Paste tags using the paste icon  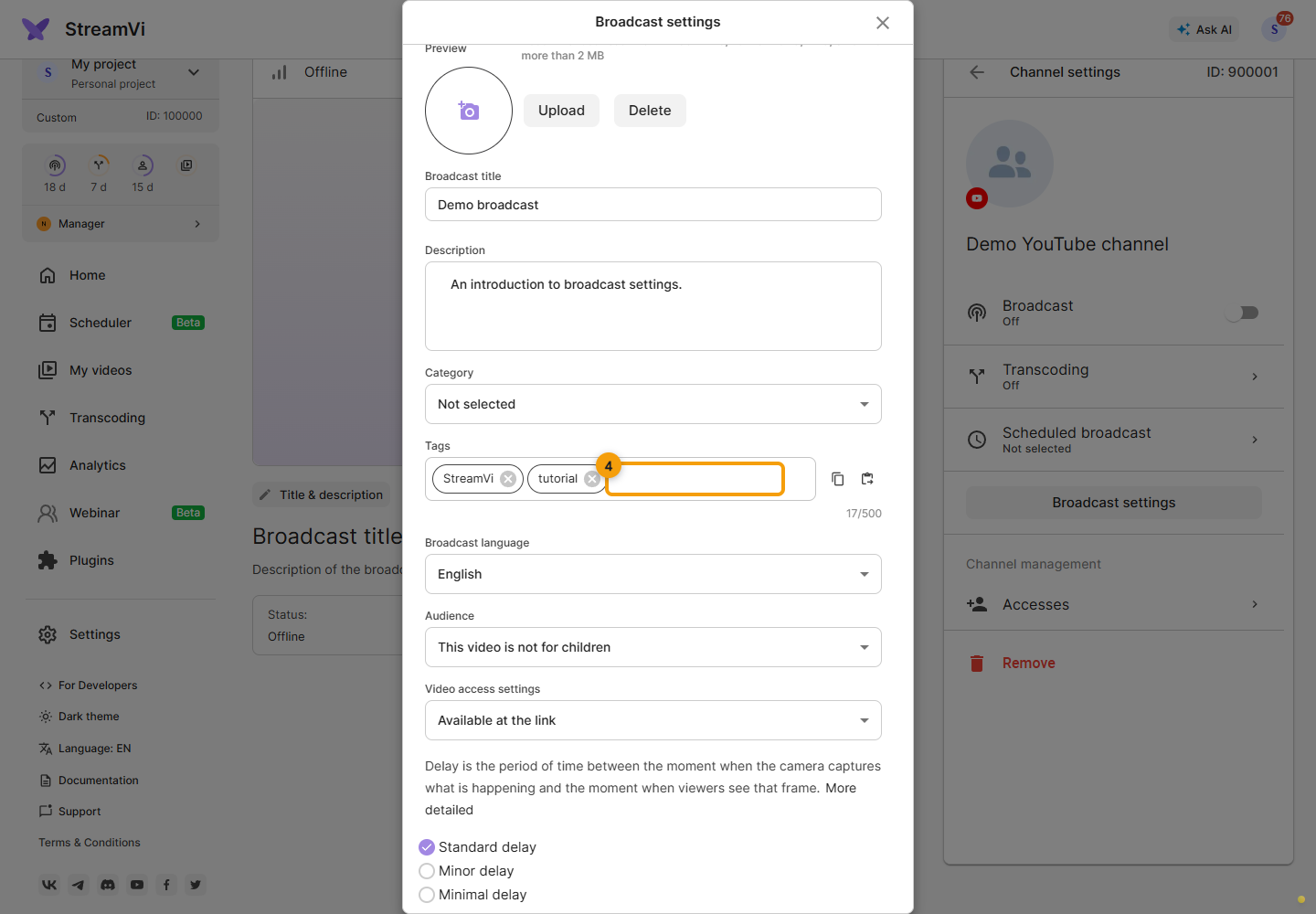[x=867, y=479]
